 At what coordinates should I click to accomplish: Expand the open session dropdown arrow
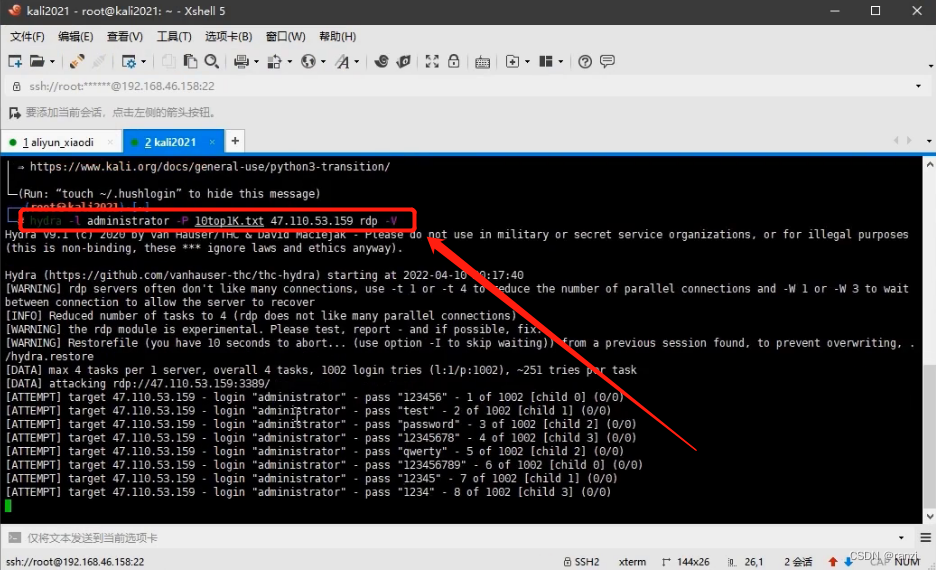pyautogui.click(x=53, y=61)
